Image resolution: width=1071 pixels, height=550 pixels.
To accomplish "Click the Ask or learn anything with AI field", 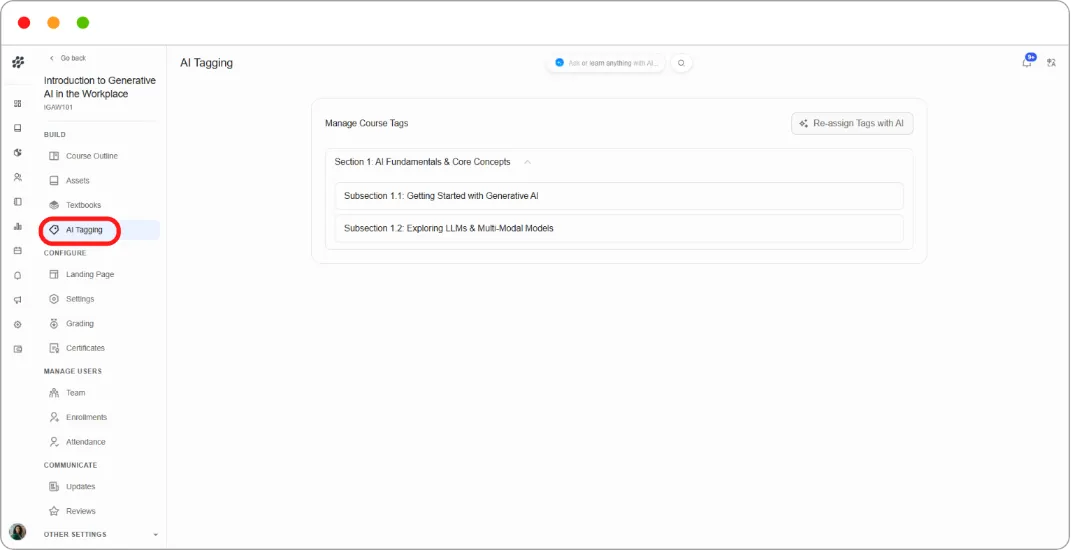I will point(605,63).
